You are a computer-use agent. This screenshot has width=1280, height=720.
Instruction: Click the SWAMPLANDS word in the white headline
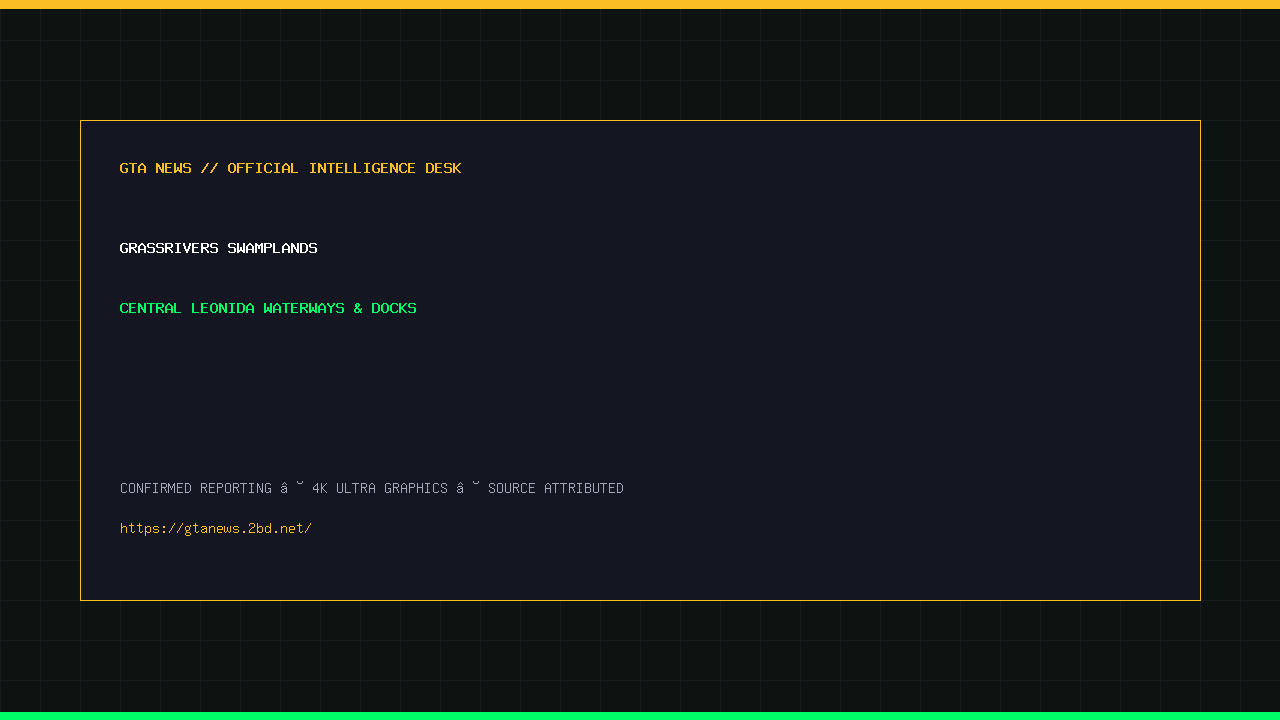coord(272,248)
